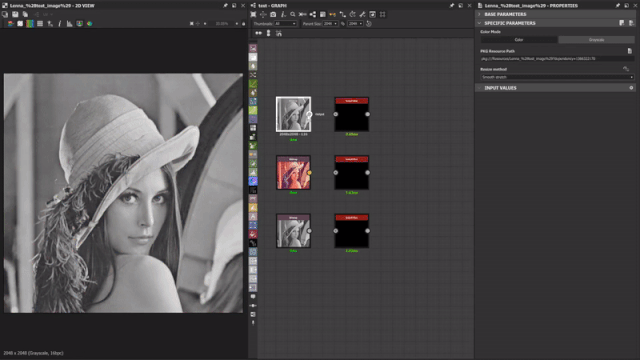Click the Resize method link icon
The width and height of the screenshot is (640, 360).
click(x=626, y=69)
